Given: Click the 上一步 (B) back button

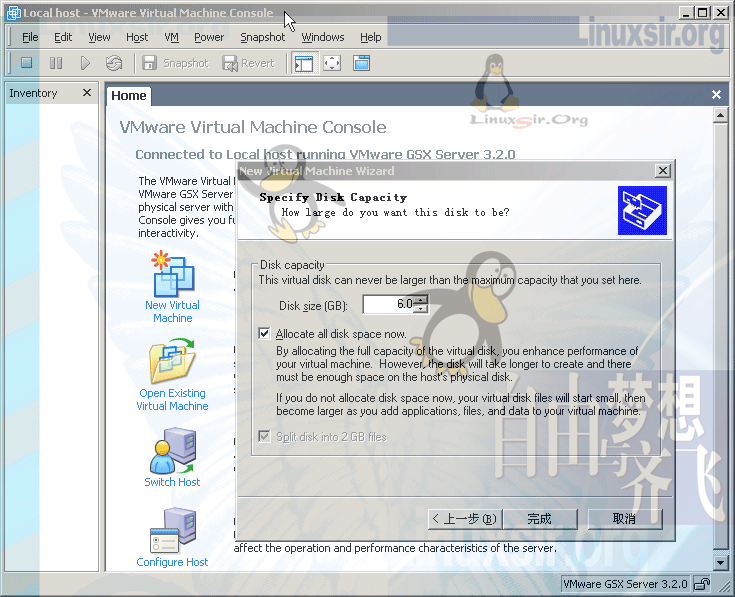Looking at the screenshot, I should tap(465, 519).
